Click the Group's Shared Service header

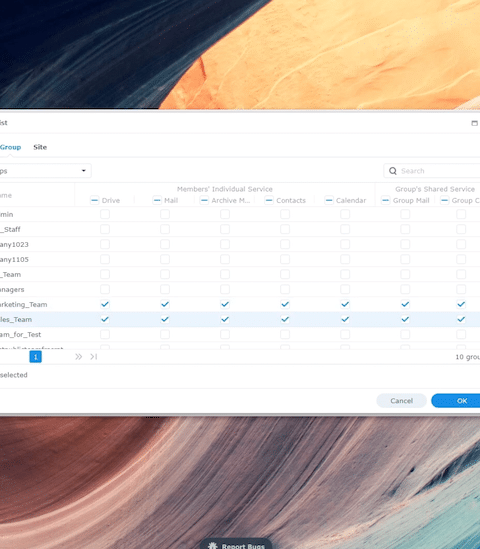435,189
